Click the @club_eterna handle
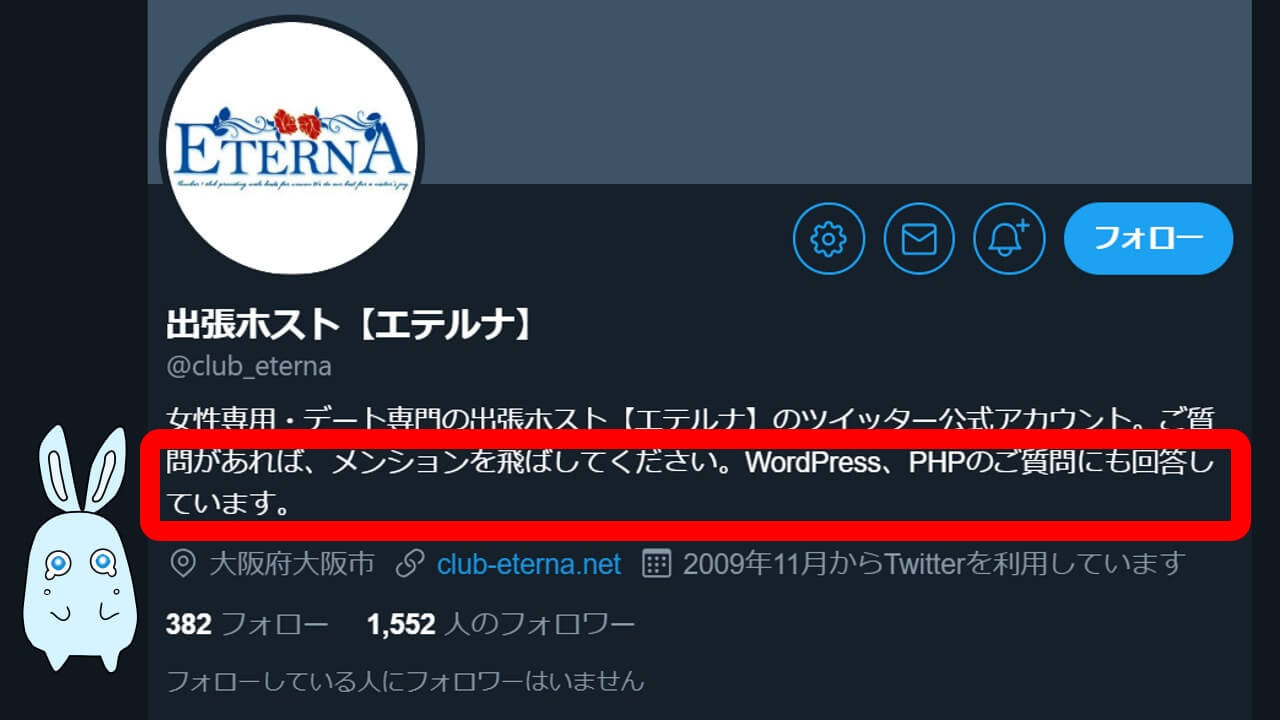The image size is (1280, 720). 249,366
